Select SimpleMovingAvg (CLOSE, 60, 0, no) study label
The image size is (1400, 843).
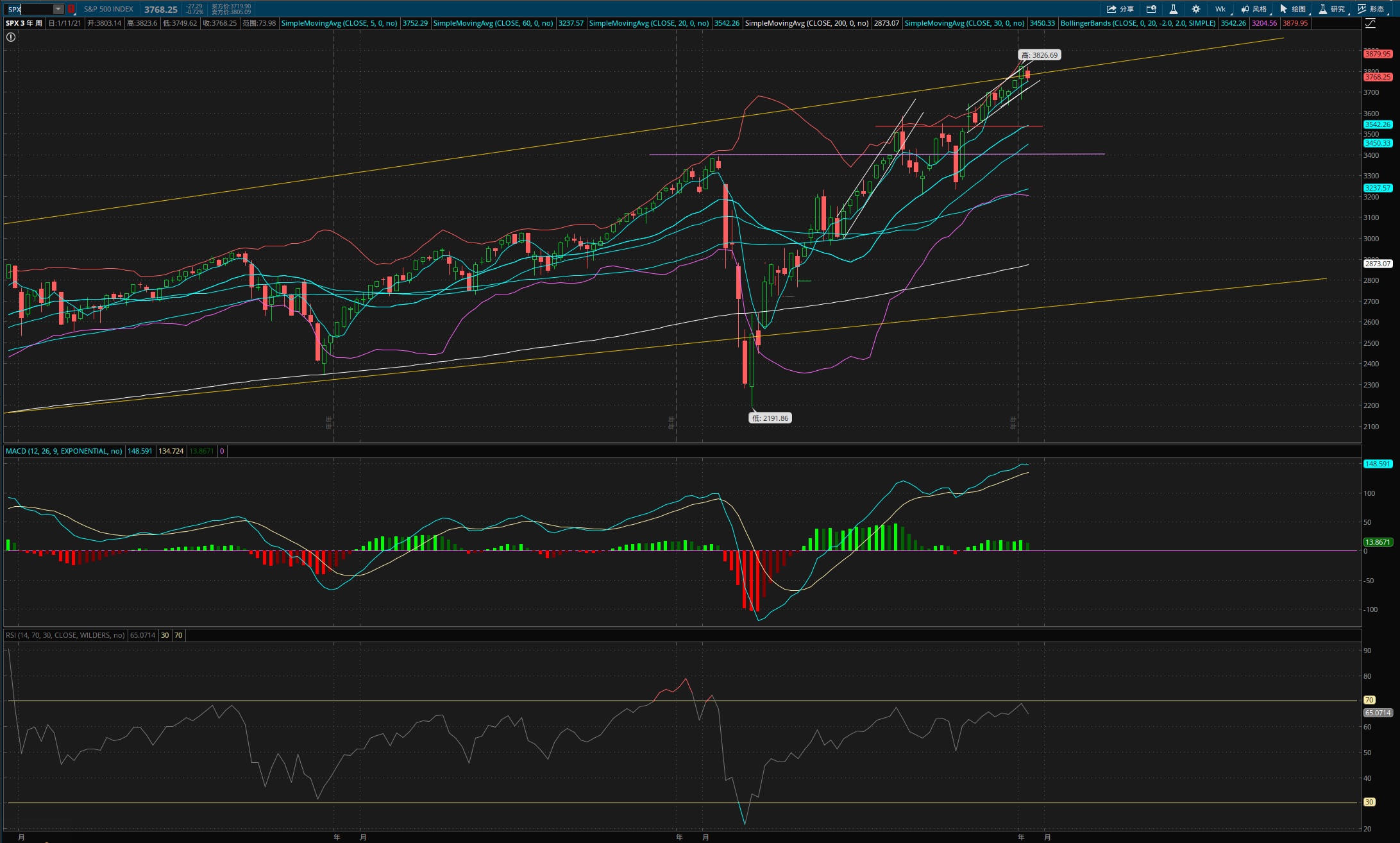click(x=493, y=23)
